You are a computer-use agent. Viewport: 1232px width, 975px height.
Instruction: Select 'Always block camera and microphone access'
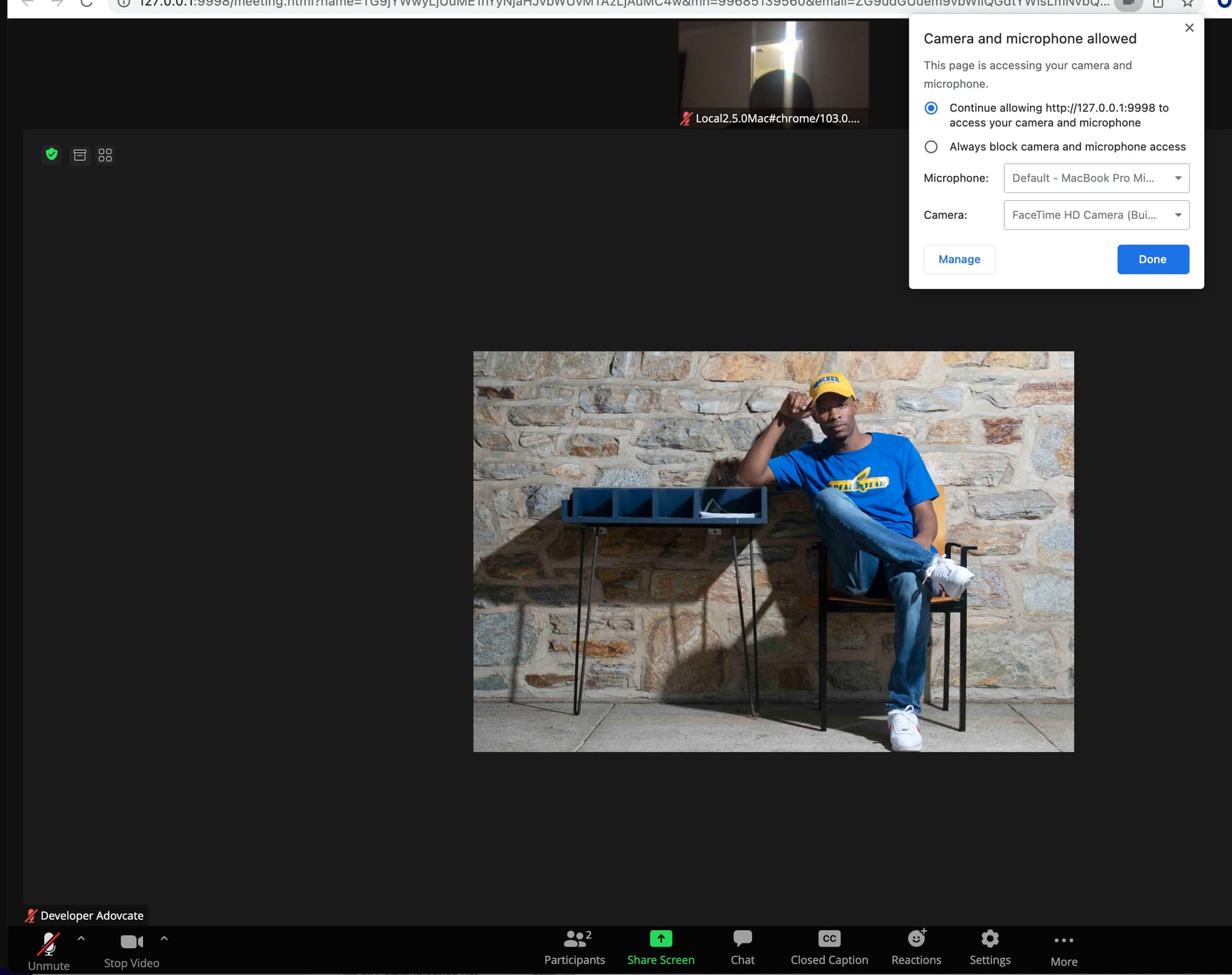[931, 147]
